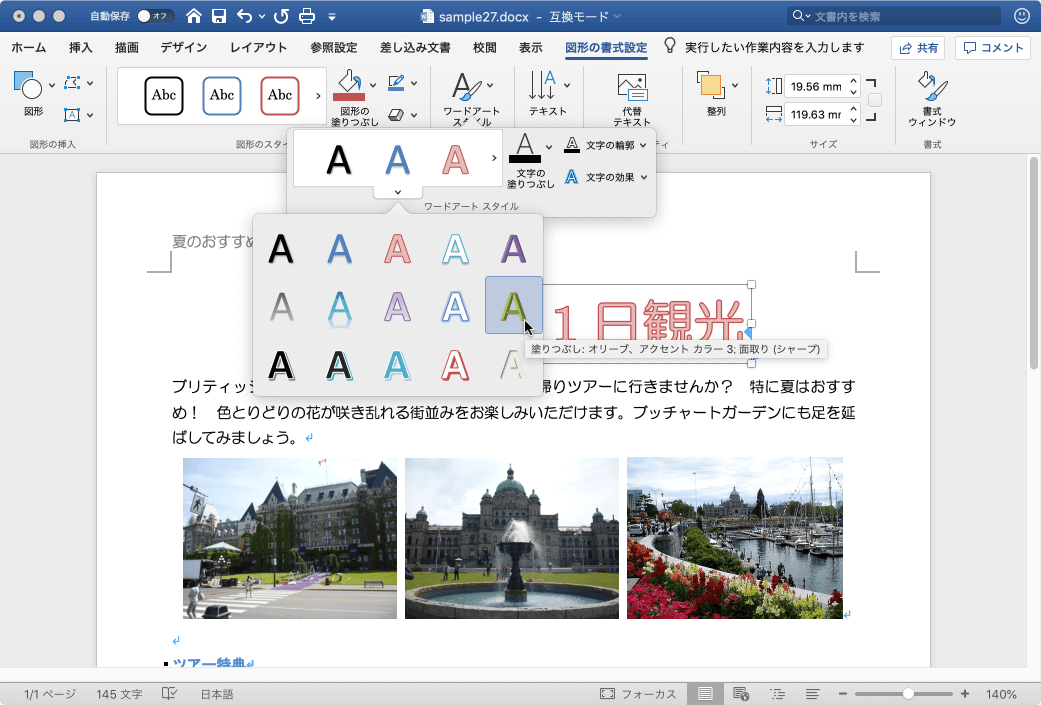Click the zoom slider in status bar

pos(908,694)
